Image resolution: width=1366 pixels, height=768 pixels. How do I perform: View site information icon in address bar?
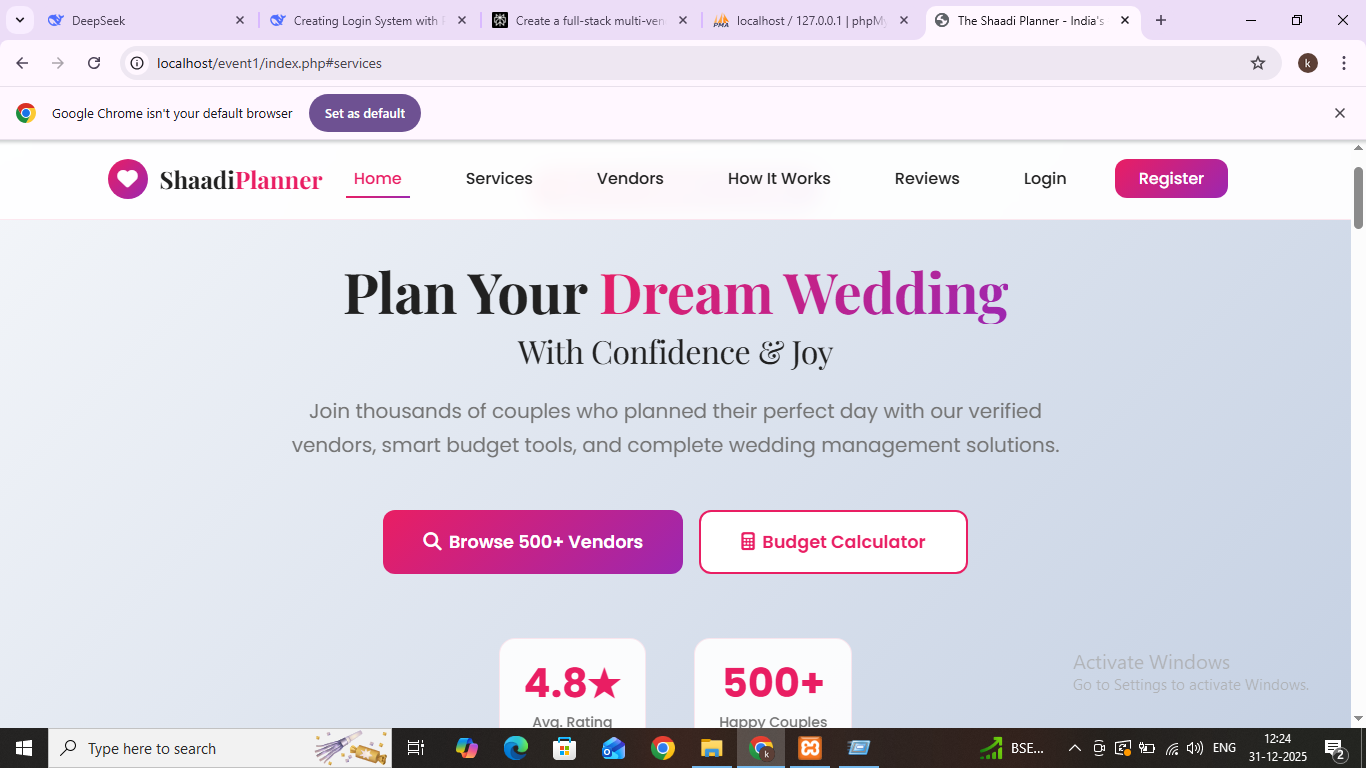click(138, 63)
